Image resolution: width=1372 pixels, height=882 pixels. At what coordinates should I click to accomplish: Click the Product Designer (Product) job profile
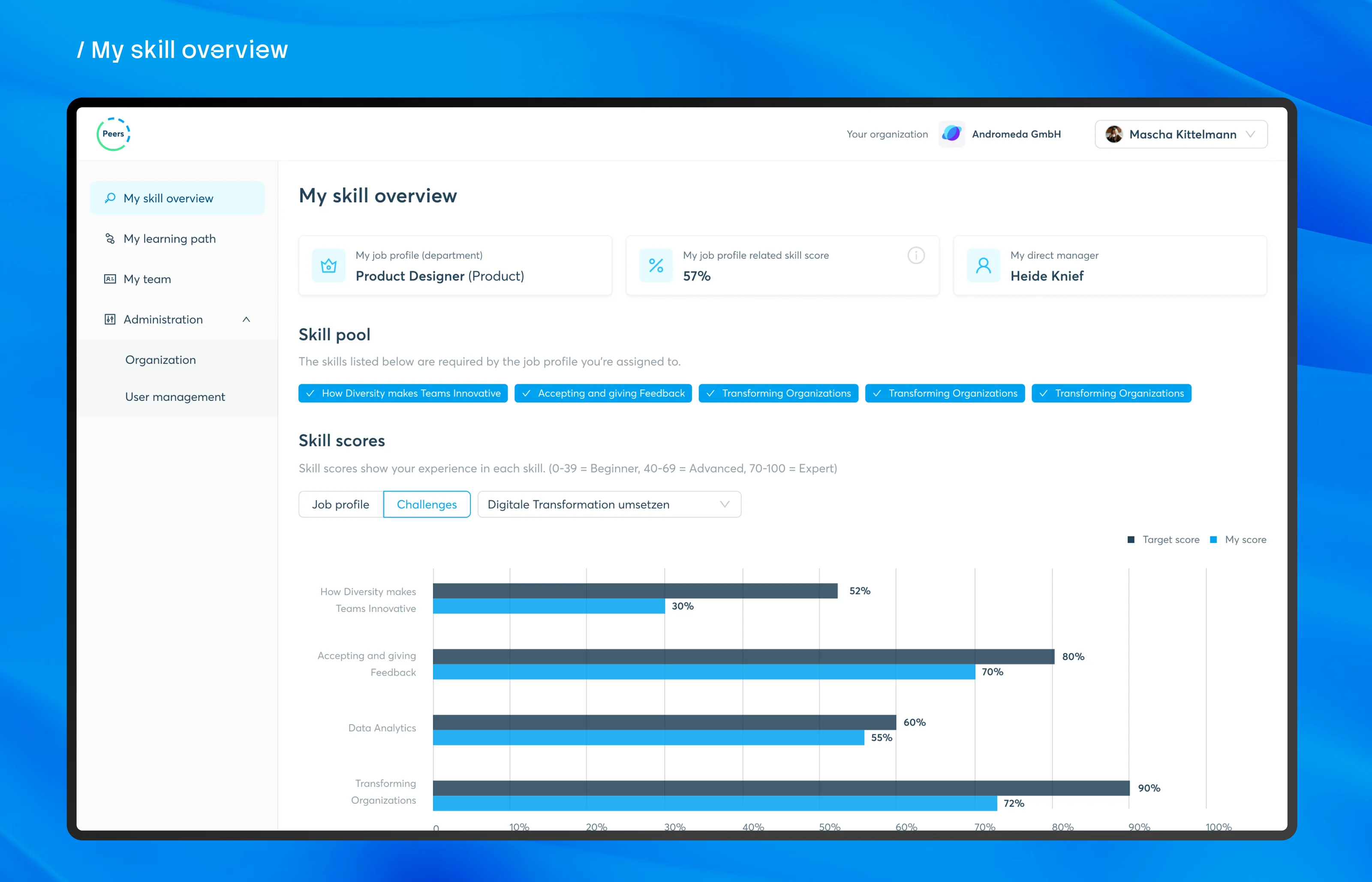[x=440, y=276]
